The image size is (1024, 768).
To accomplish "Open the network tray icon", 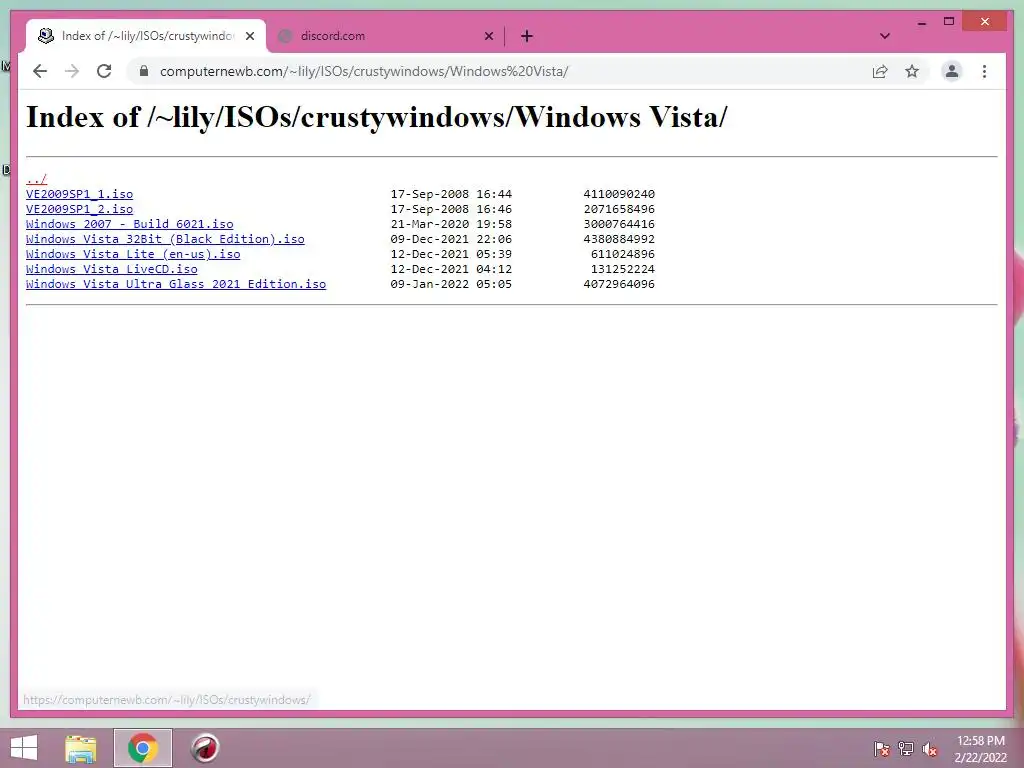I will coord(906,749).
